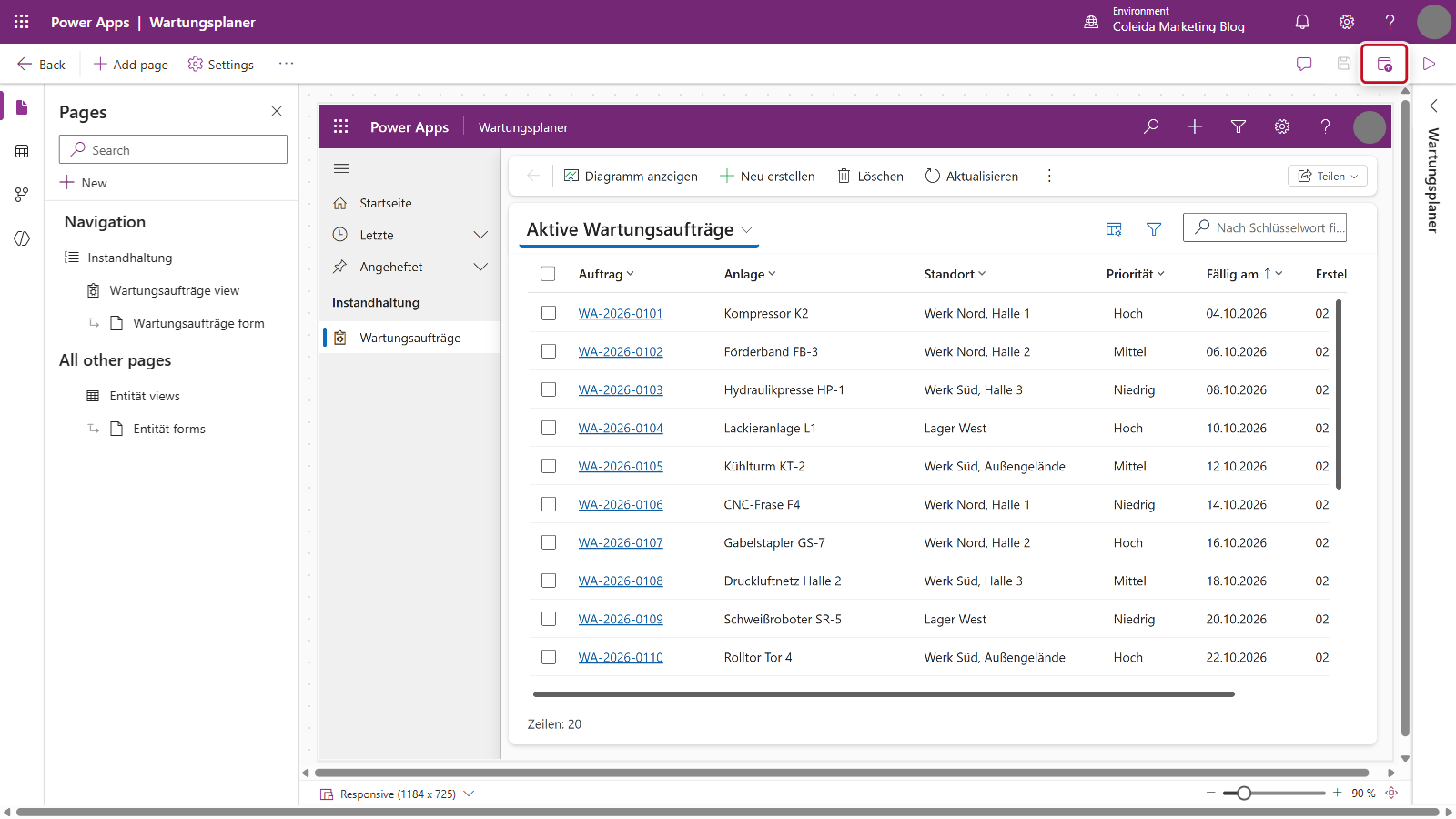Open notifications bell icon
1456x819 pixels.
[x=1302, y=22]
